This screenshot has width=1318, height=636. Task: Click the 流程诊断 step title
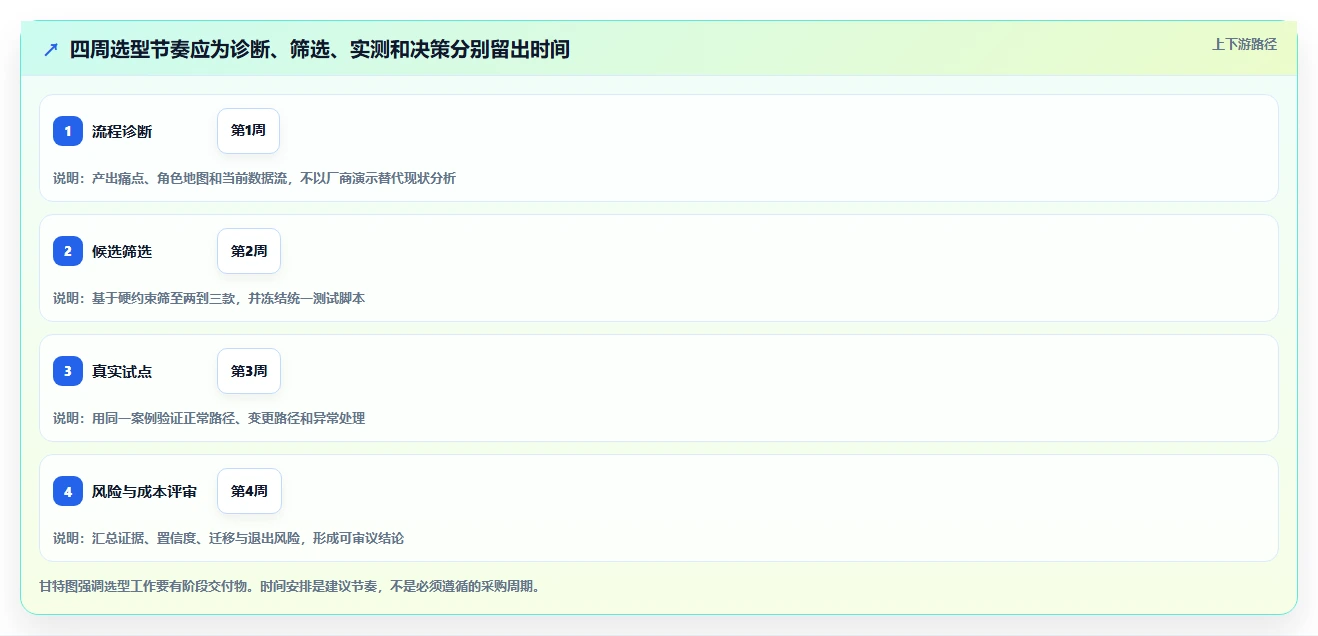point(122,131)
